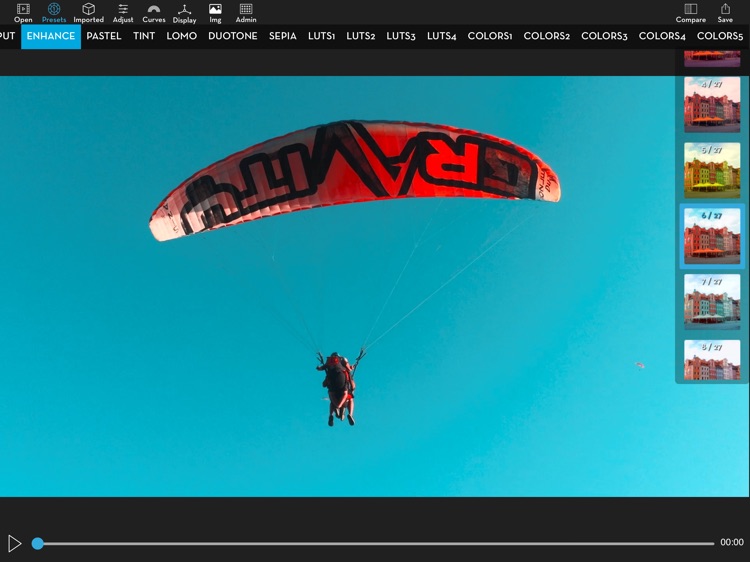Switch to the PASTEL preset tab
Image resolution: width=750 pixels, height=562 pixels.
tap(104, 36)
